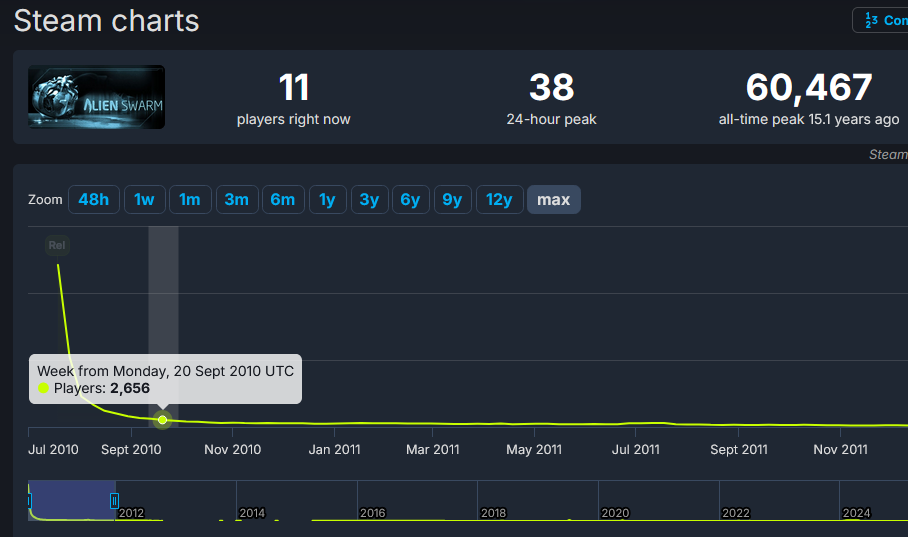Click the selected range in navigator
Image resolution: width=908 pixels, height=537 pixels.
tap(72, 501)
